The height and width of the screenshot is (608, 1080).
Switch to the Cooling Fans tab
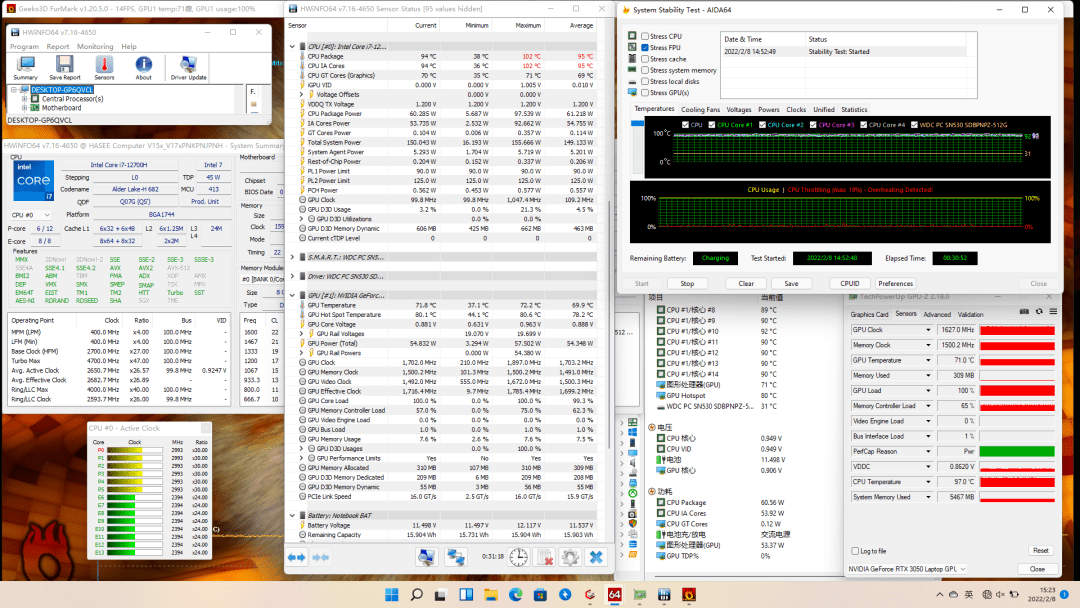(700, 109)
